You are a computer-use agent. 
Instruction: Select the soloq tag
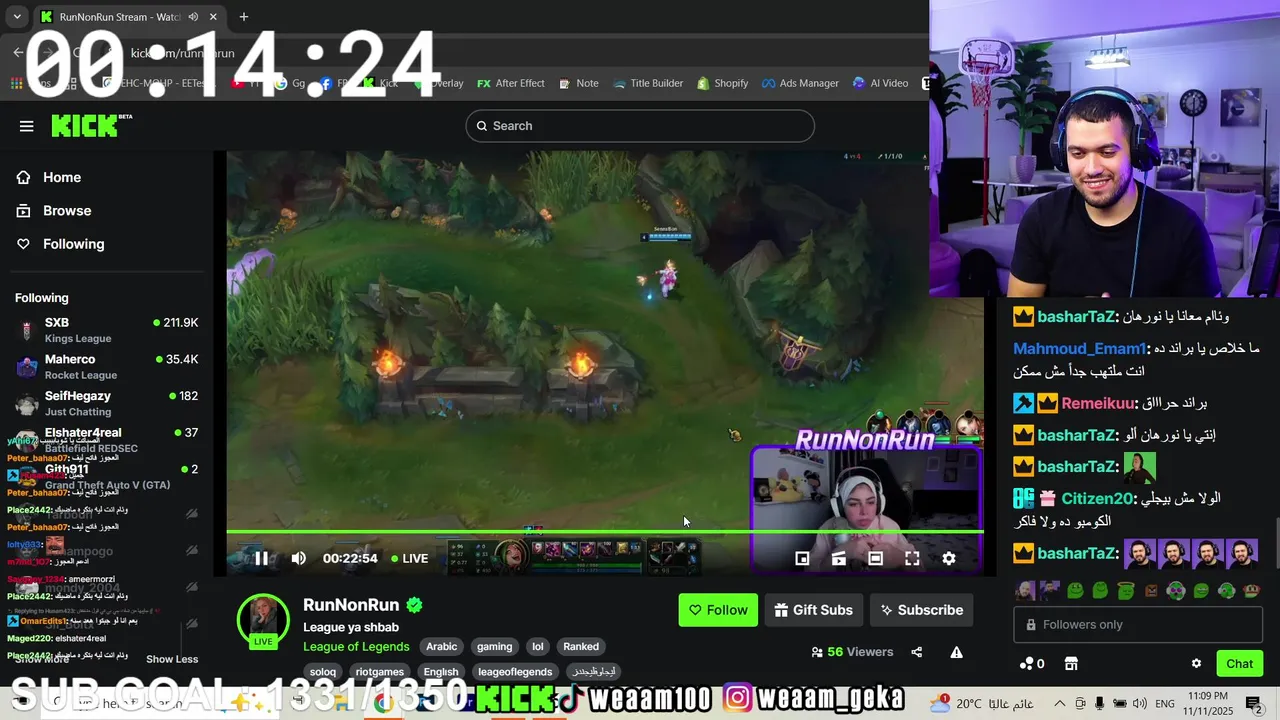point(323,672)
